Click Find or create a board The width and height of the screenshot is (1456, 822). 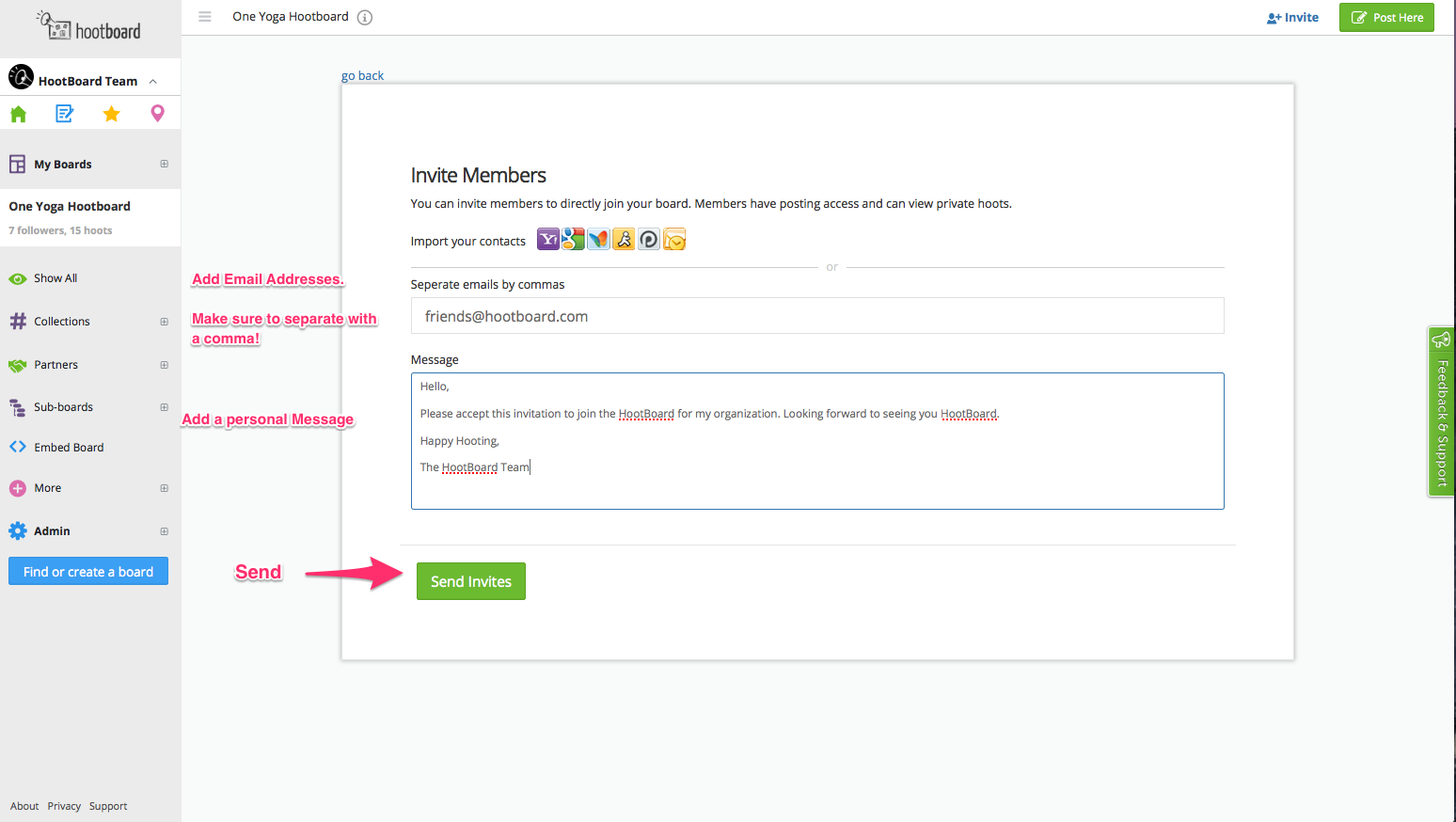(88, 571)
